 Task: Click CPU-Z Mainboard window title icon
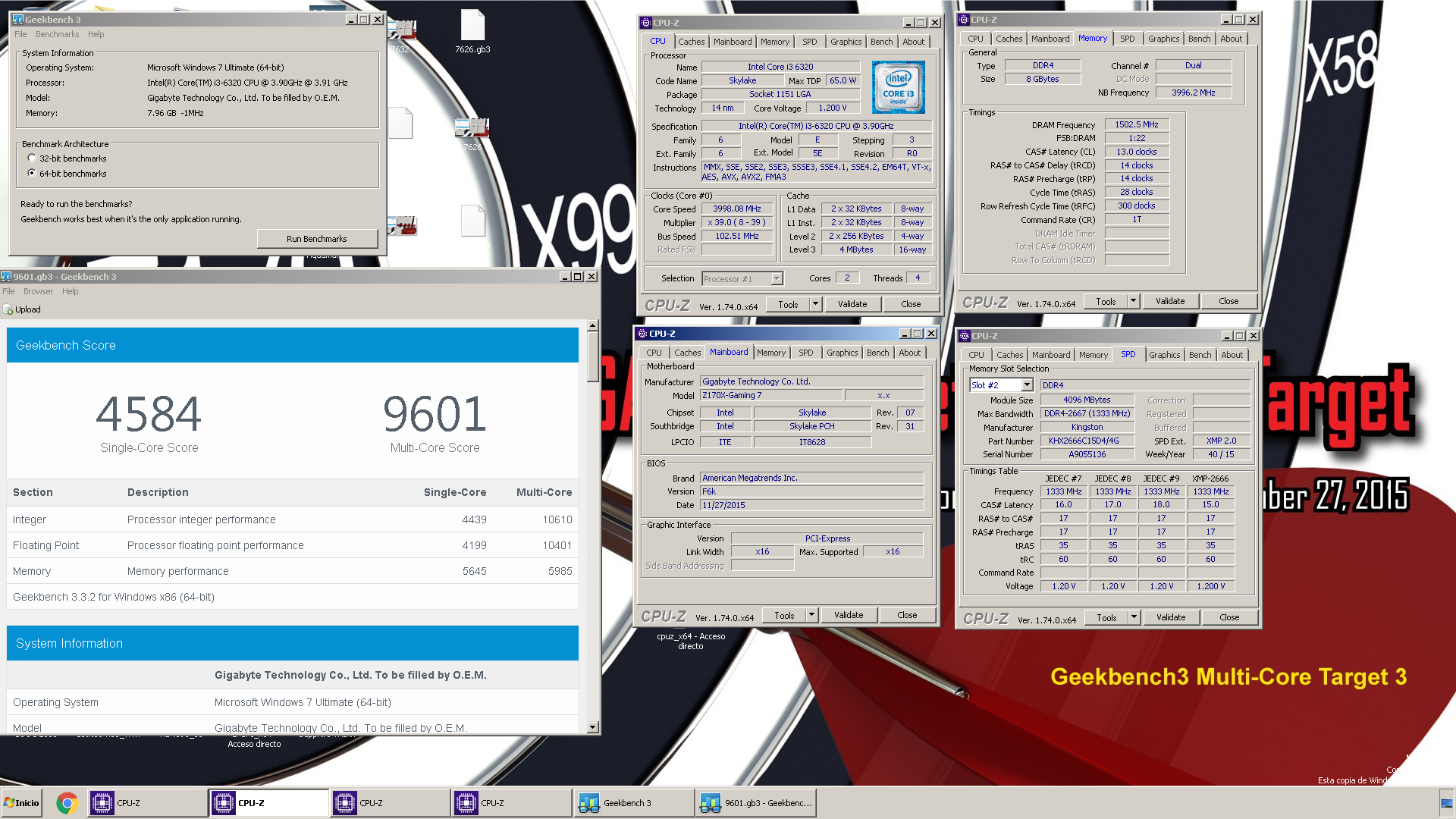(642, 334)
